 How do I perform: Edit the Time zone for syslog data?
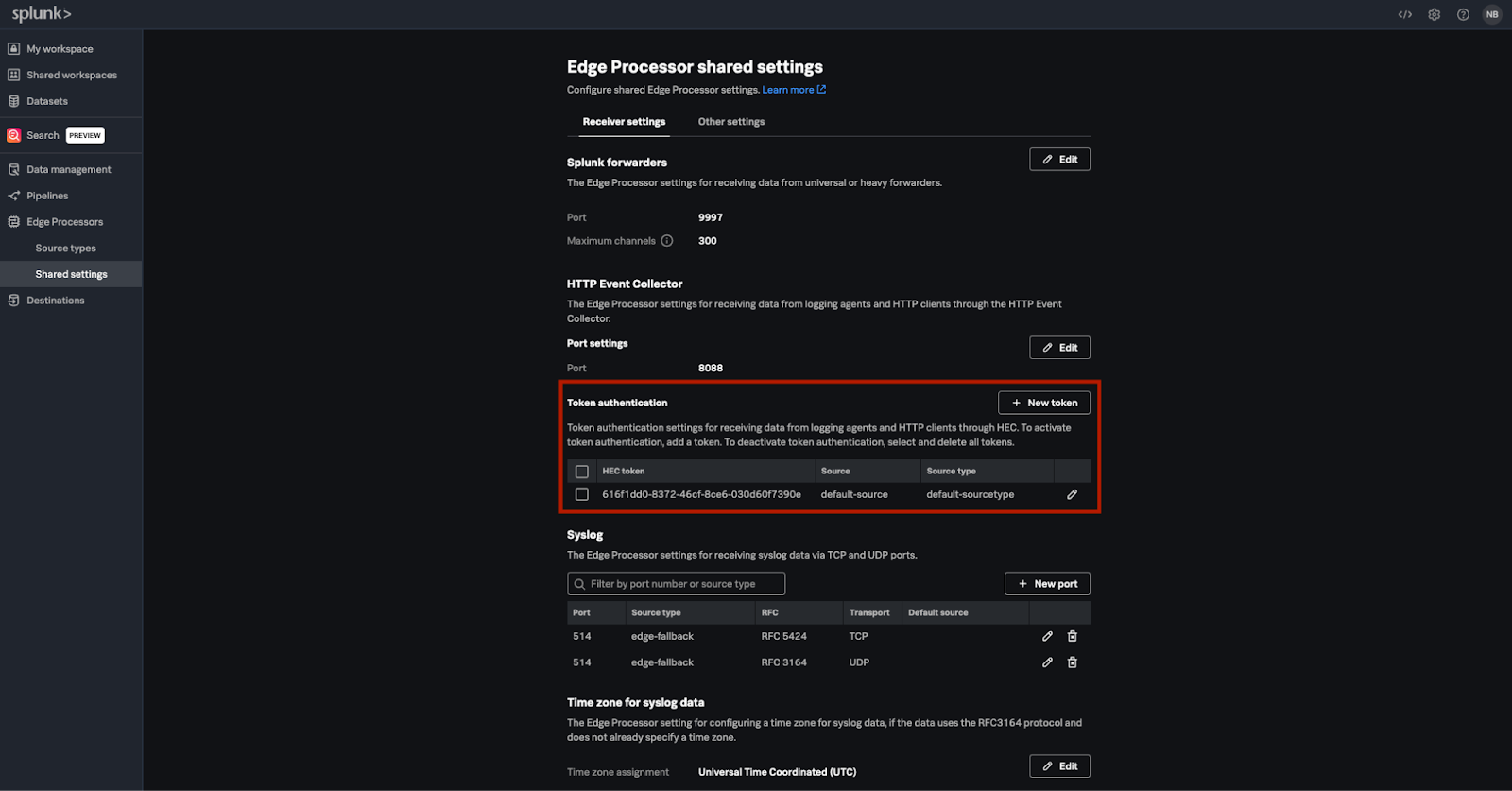click(x=1059, y=766)
